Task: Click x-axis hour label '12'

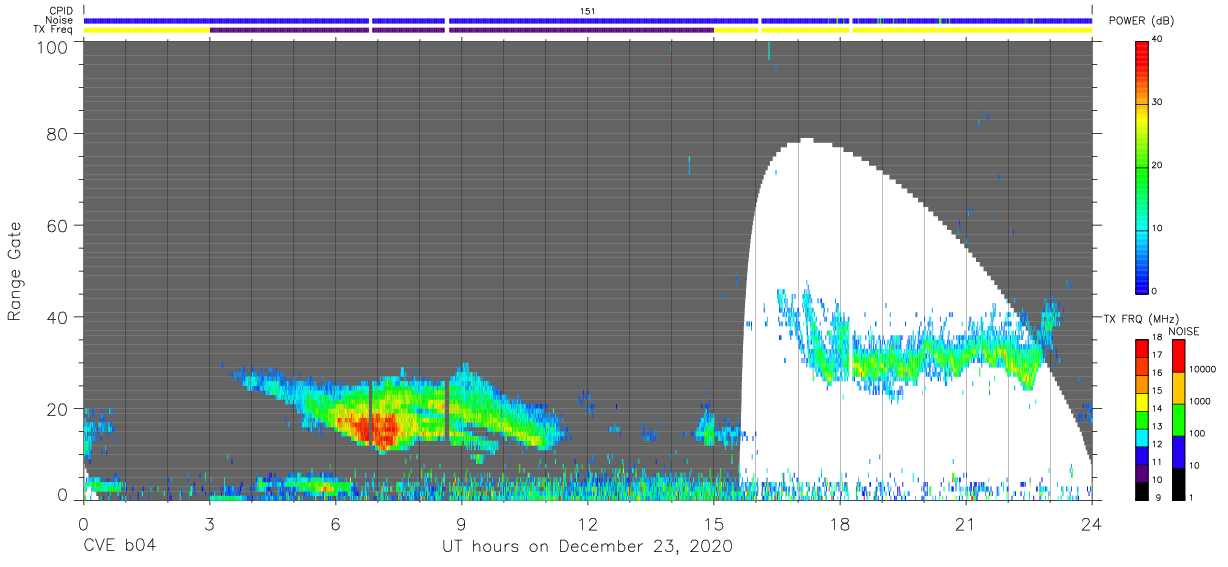Action: point(587,524)
